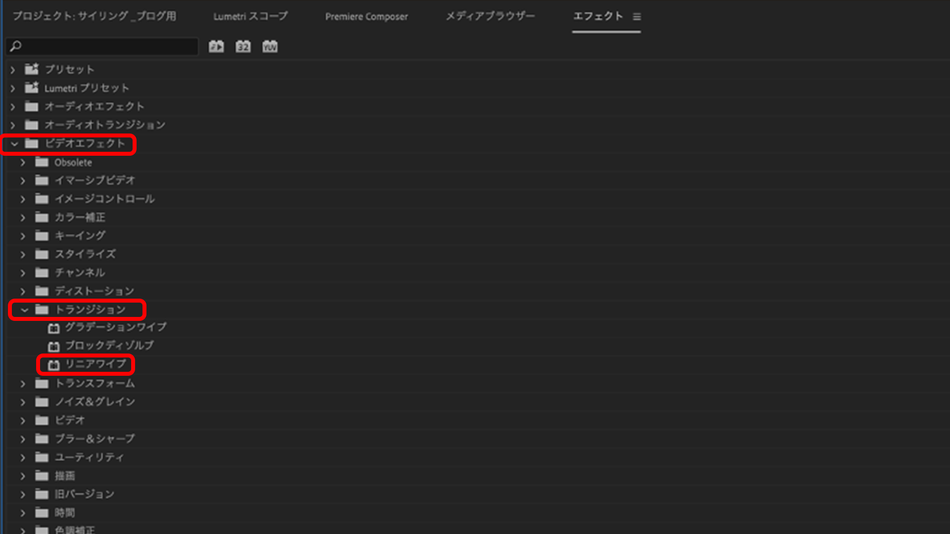Image resolution: width=950 pixels, height=534 pixels.
Task: Click the accelerated effects filter icon
Action: click(x=216, y=47)
